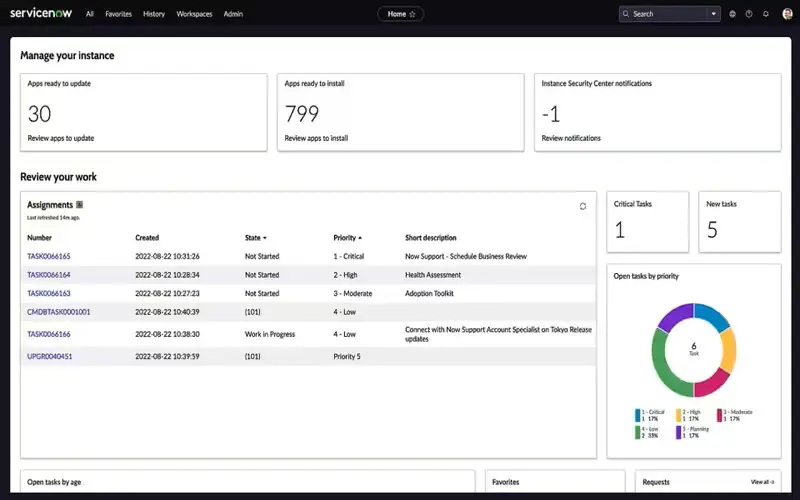Click the Home favorite pill button

click(x=400, y=14)
